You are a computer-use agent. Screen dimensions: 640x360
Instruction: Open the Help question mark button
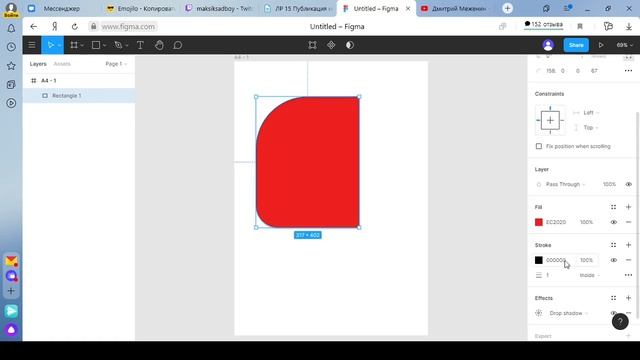click(x=620, y=321)
